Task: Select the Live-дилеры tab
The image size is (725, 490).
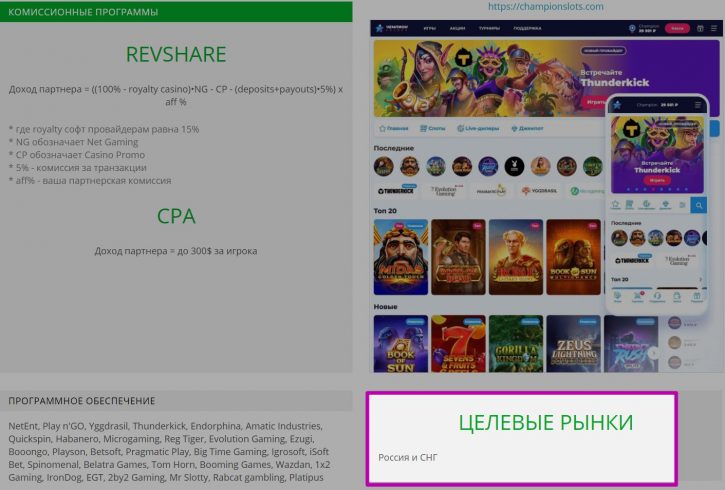Action: click(478, 128)
